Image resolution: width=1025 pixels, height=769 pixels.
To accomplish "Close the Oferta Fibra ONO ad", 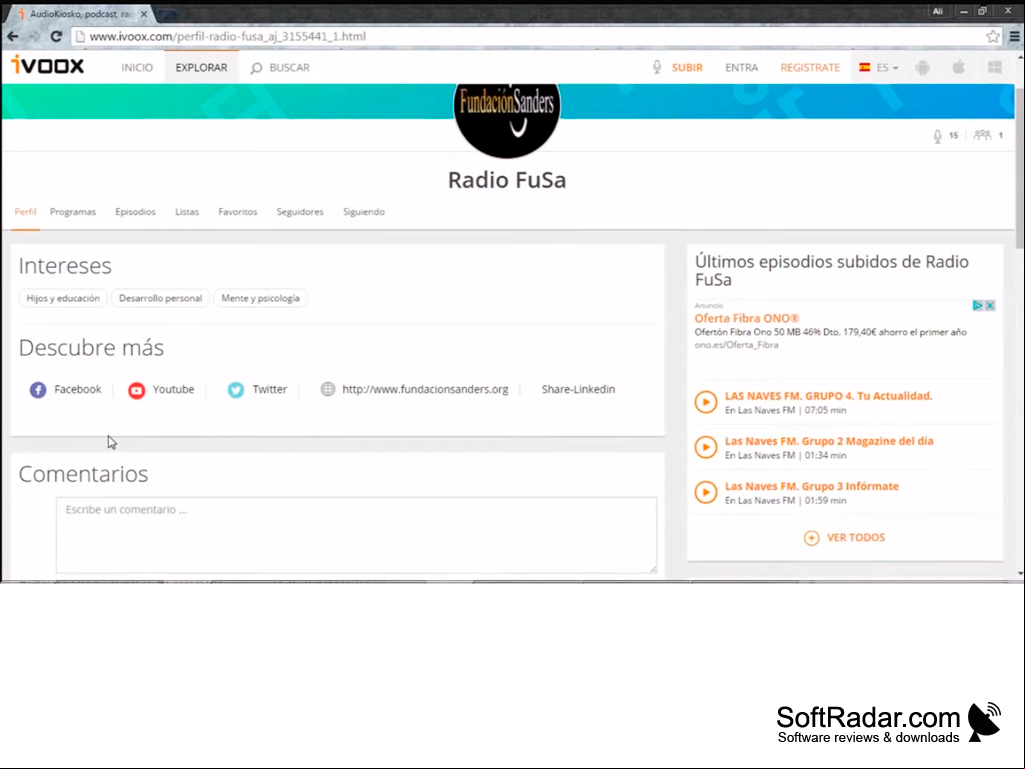I will 990,305.
